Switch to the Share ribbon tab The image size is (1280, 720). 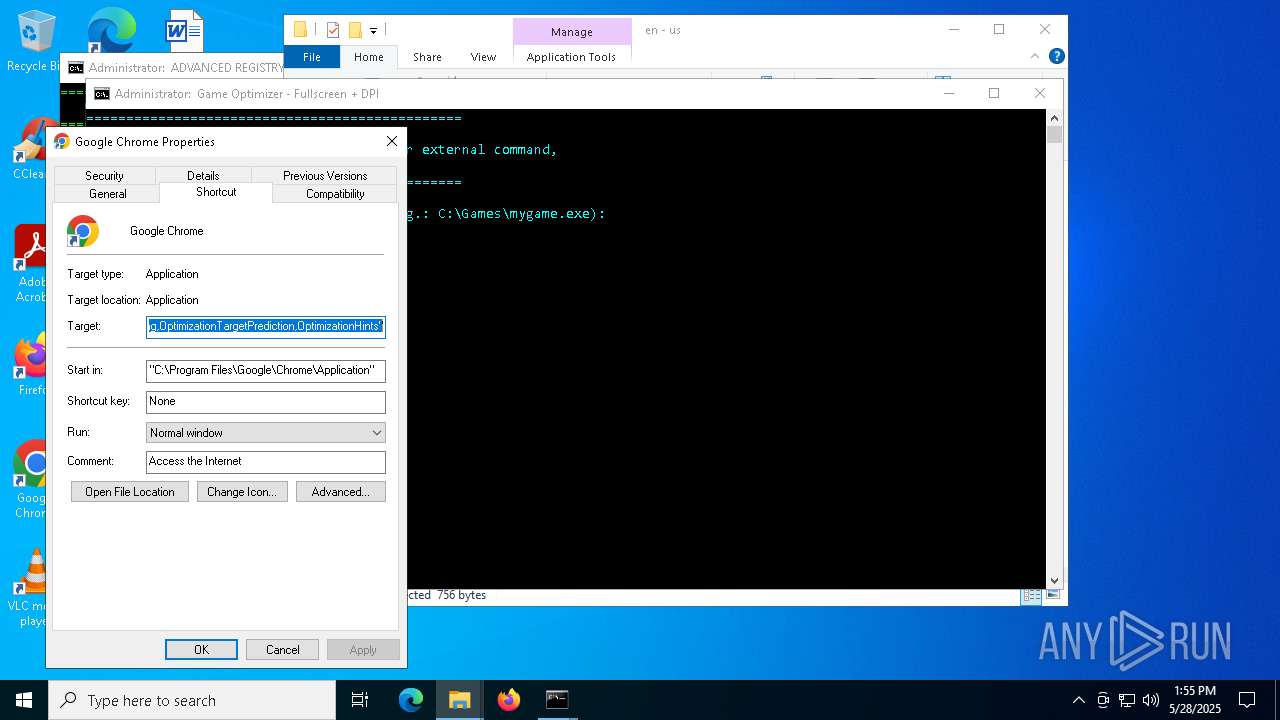(427, 57)
